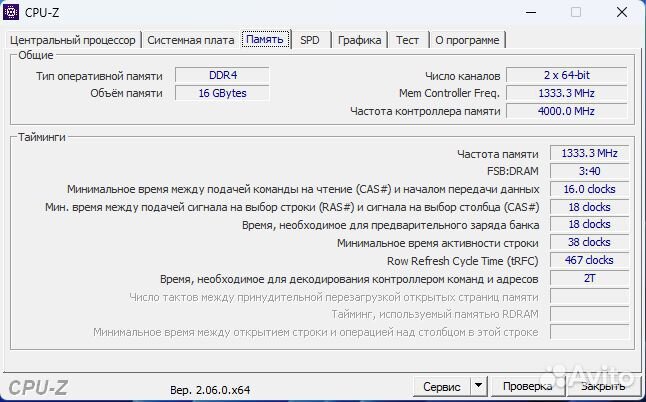The image size is (646, 402).
Task: Click the Частота памяти 1333.3 MHz value
Action: [x=590, y=153]
